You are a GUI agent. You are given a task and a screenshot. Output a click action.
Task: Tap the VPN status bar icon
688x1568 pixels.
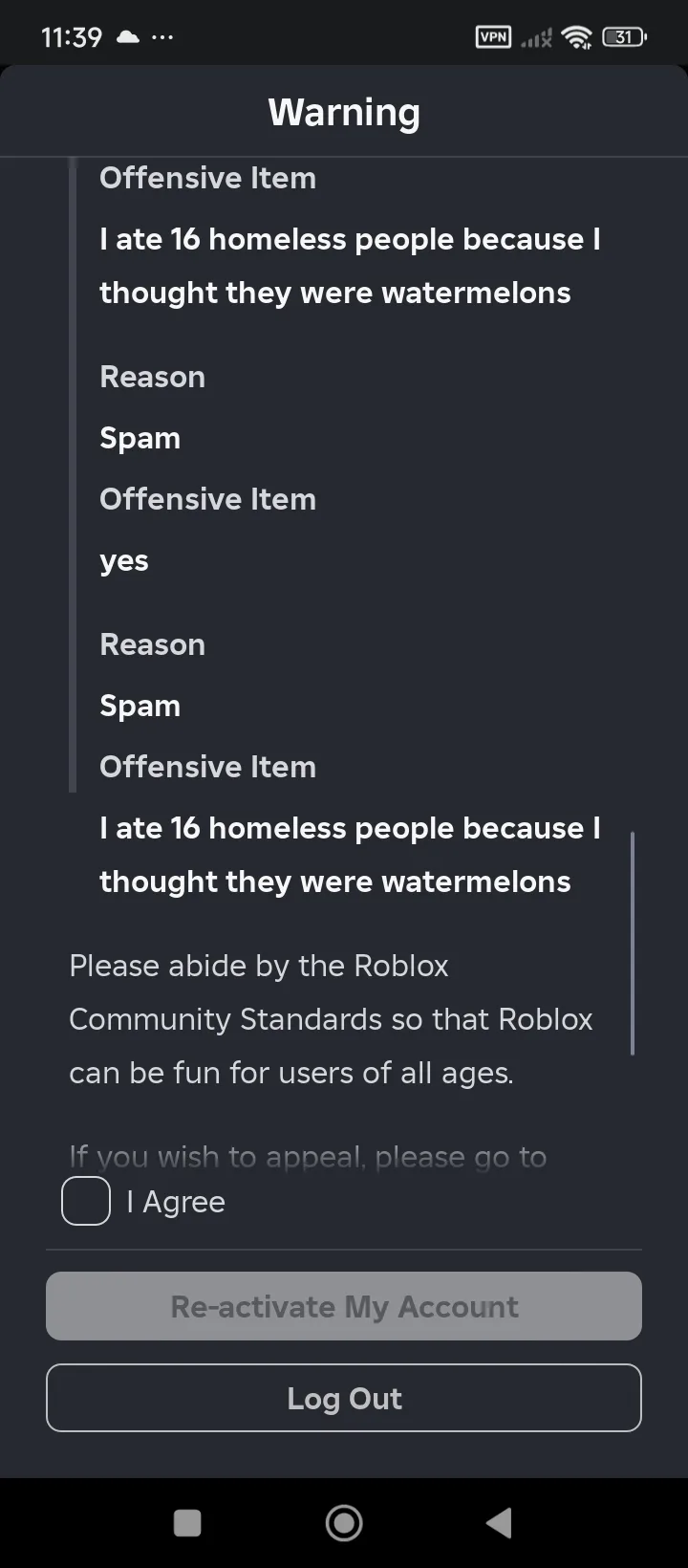click(493, 37)
